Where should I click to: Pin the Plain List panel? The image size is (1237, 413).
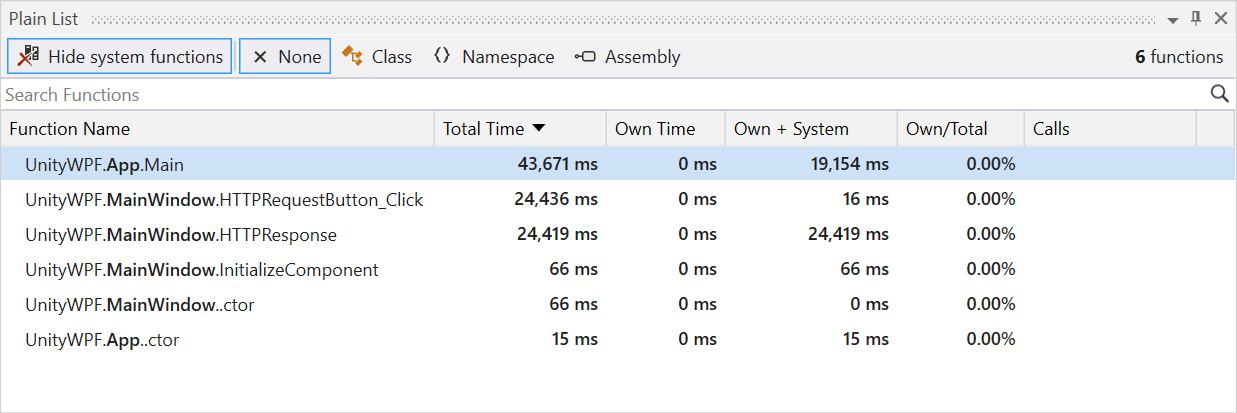tap(1196, 19)
